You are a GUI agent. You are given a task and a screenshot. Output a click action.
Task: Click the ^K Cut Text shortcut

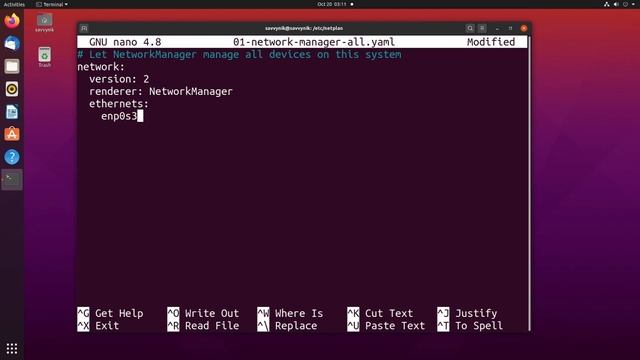[380, 313]
